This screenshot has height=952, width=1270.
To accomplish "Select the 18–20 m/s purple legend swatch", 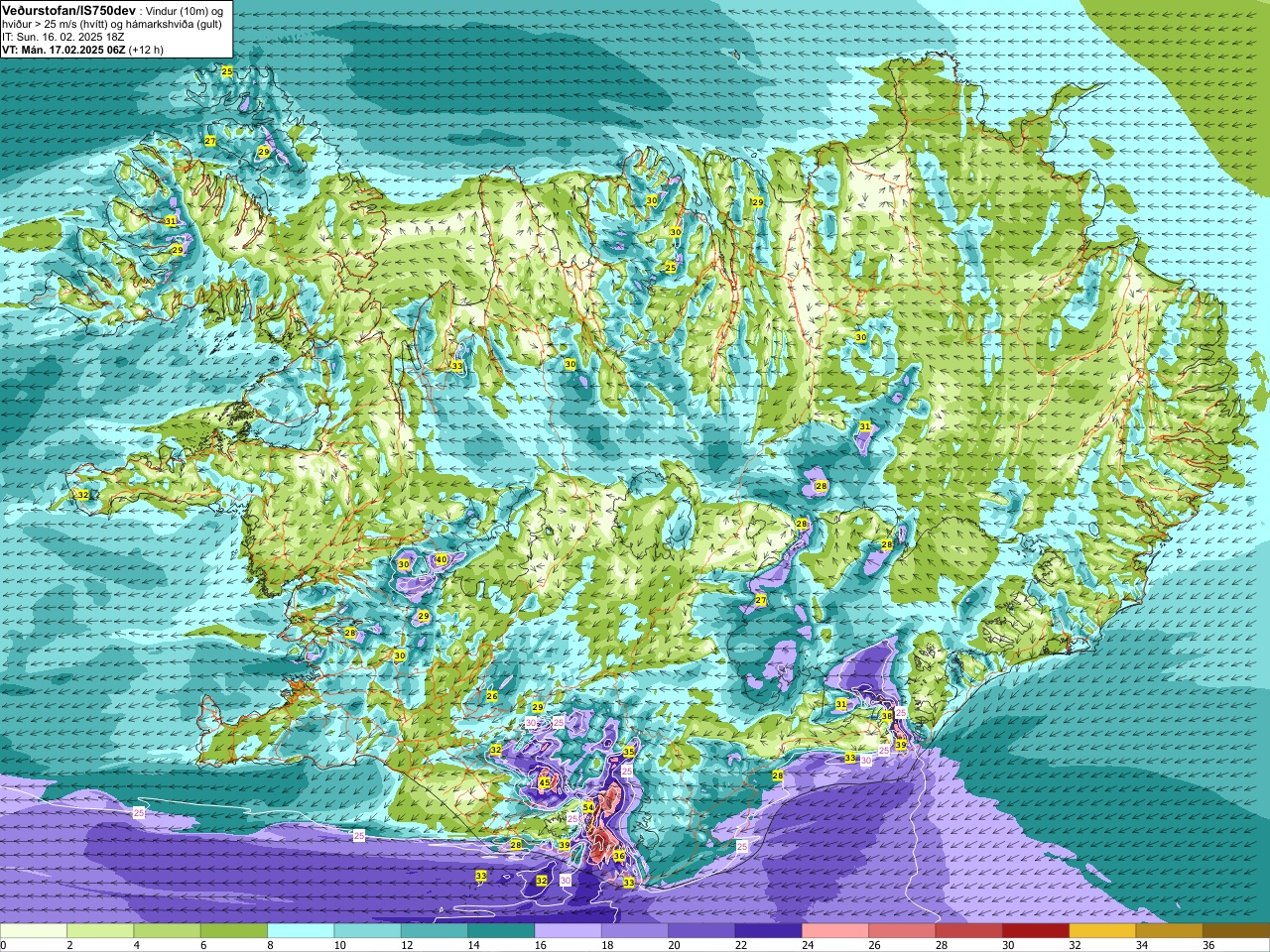I will tap(635, 931).
